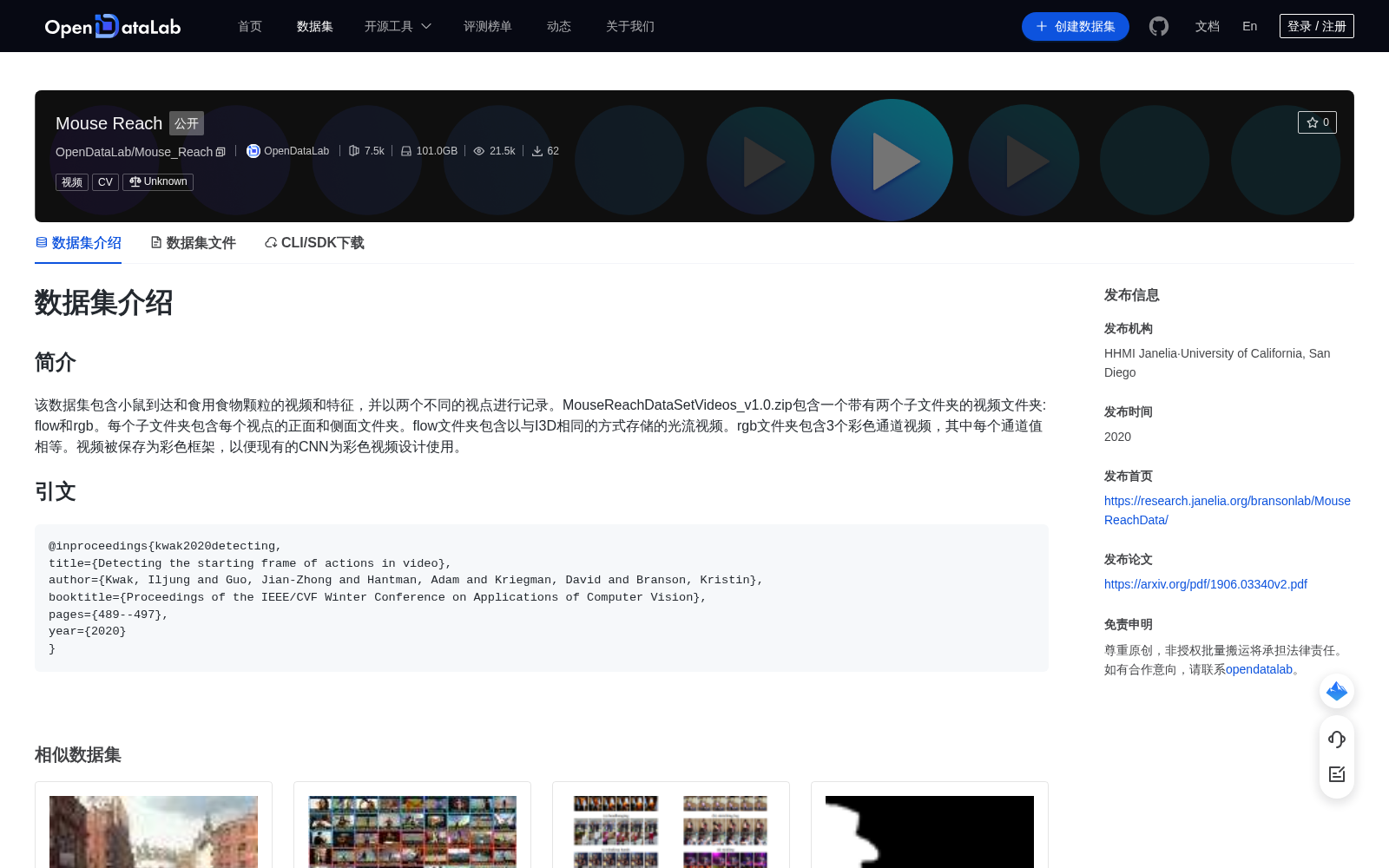This screenshot has width=1389, height=868.
Task: Click the Mouse Reach title
Action: coord(109,123)
